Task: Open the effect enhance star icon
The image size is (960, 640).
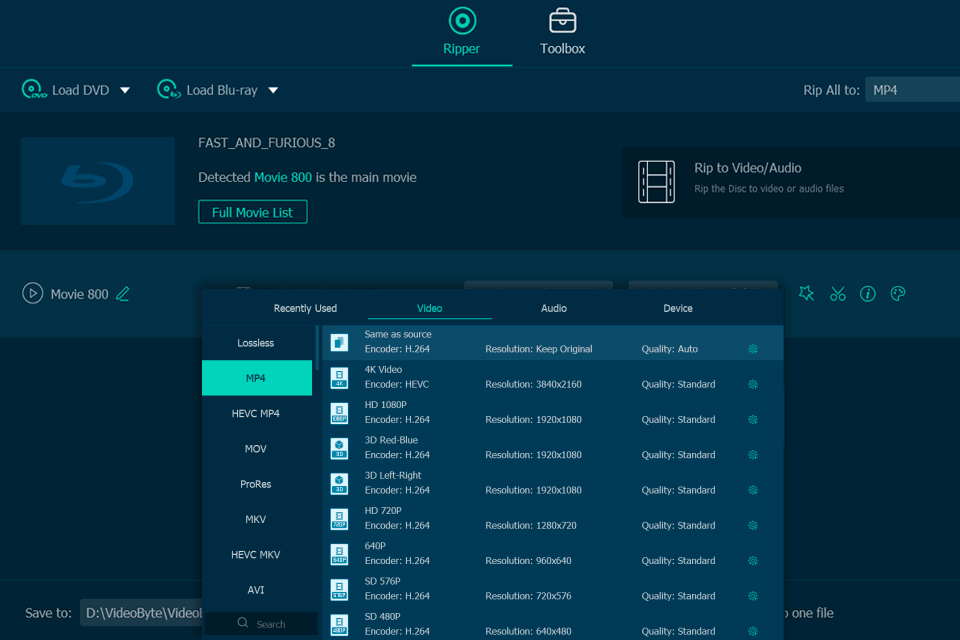Action: pos(806,294)
